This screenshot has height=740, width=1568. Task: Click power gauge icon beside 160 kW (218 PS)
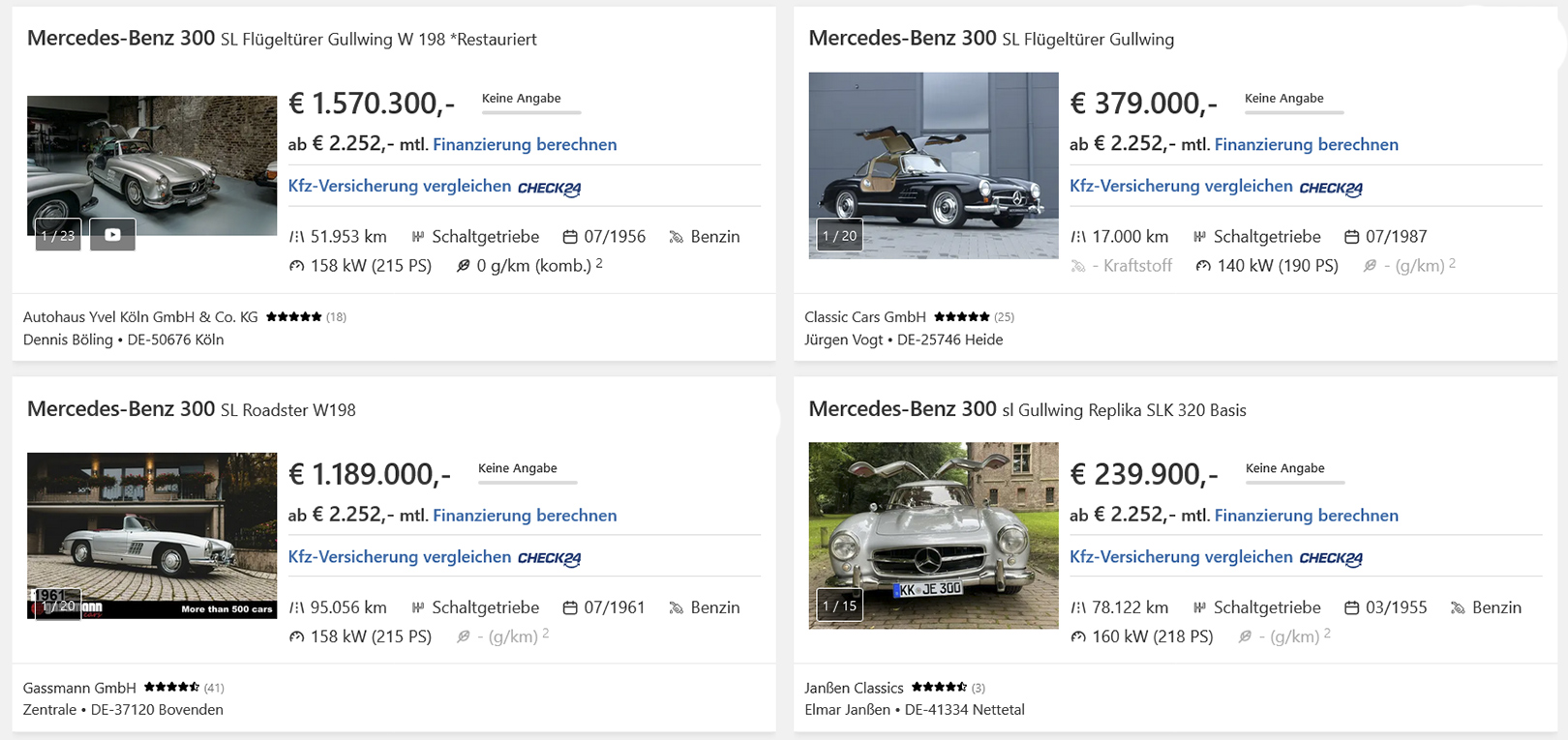(x=1078, y=636)
